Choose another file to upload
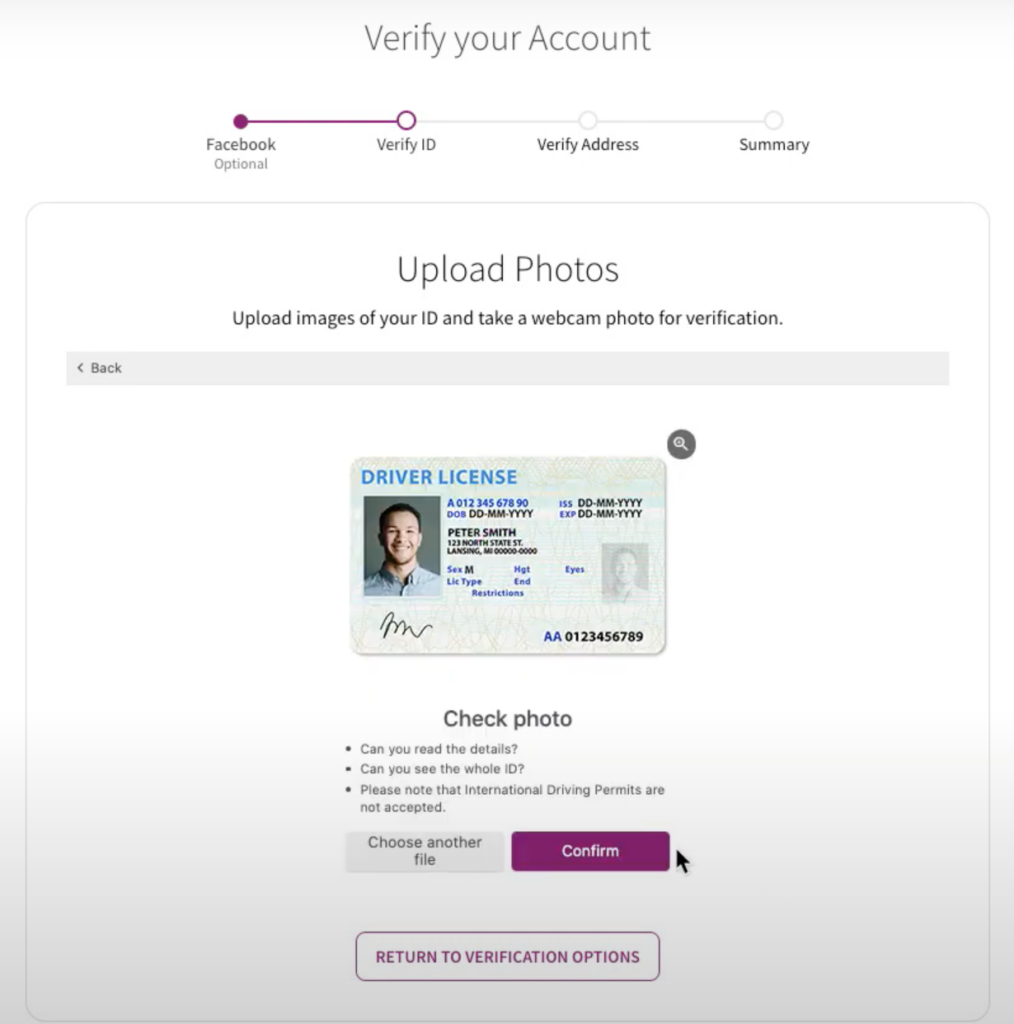 click(x=424, y=851)
